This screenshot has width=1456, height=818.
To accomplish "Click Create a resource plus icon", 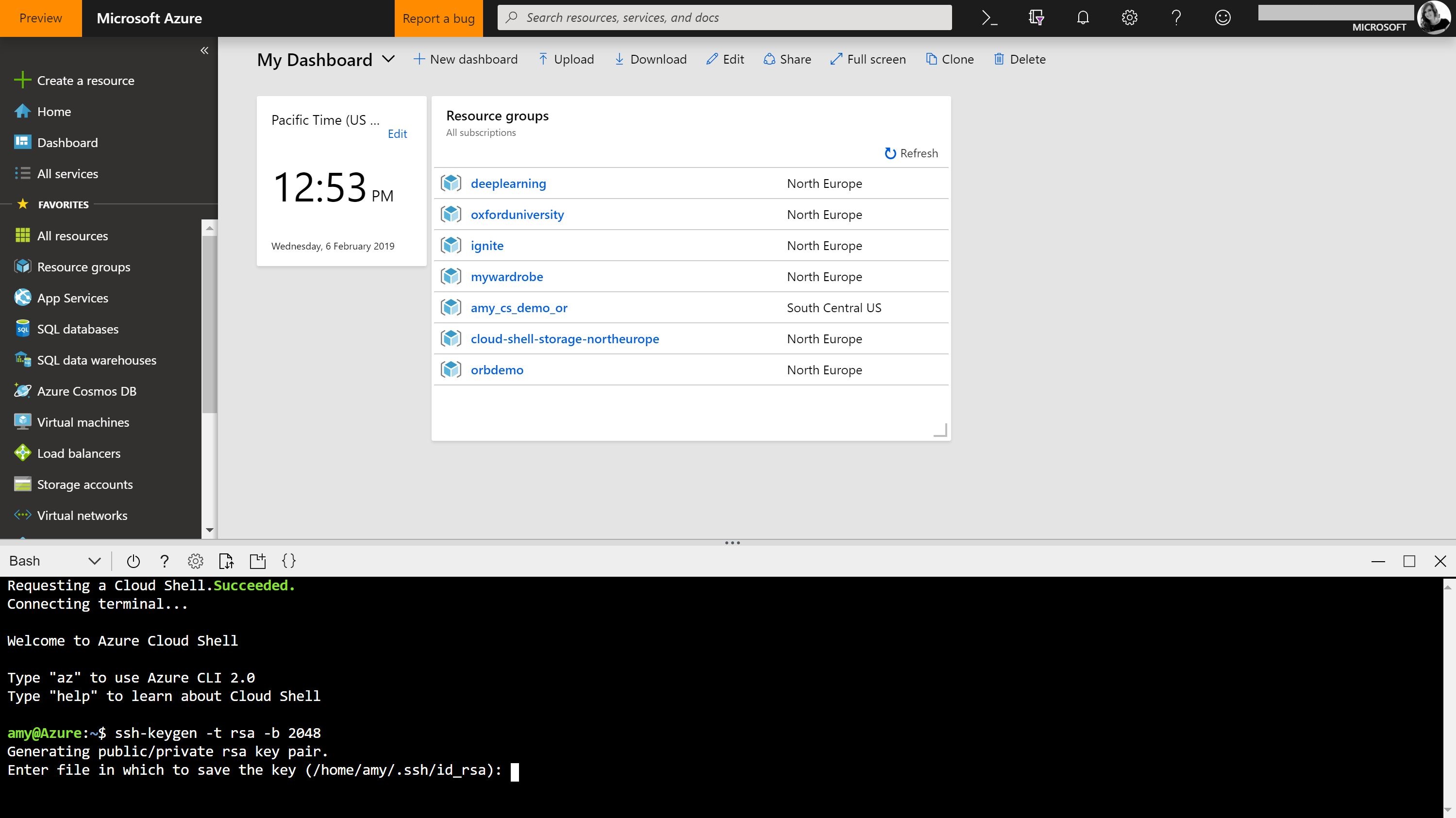I will [x=22, y=80].
